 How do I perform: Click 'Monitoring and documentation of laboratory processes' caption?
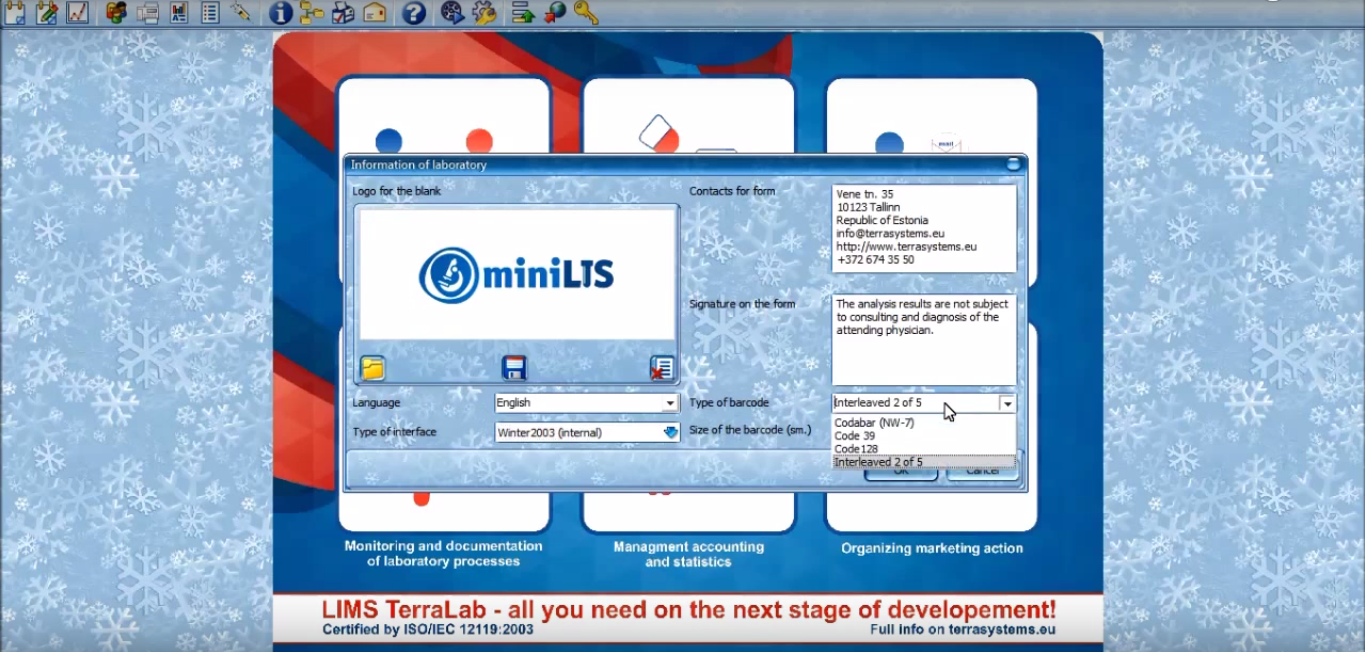pos(444,554)
